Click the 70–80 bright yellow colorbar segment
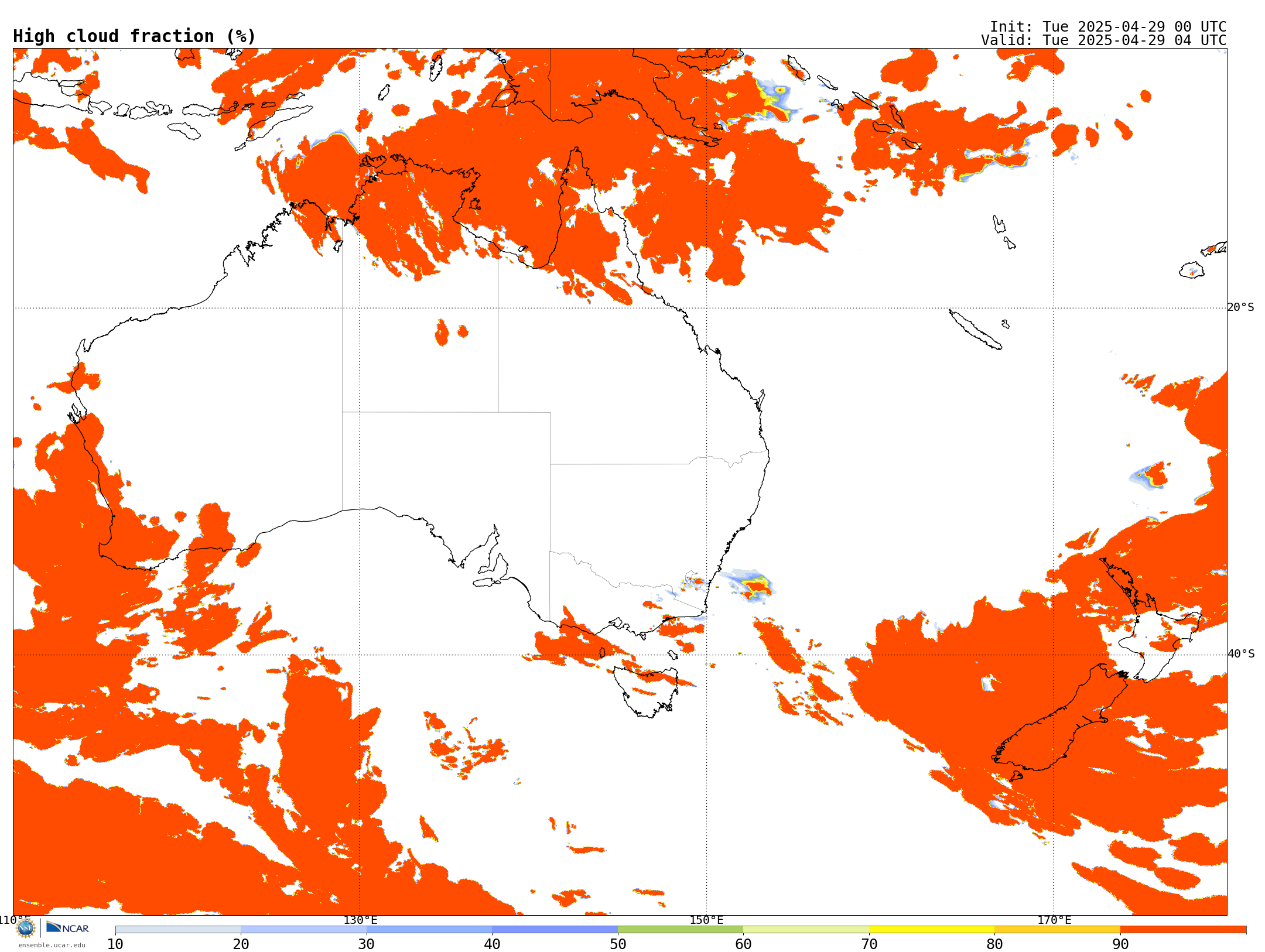 [932, 930]
